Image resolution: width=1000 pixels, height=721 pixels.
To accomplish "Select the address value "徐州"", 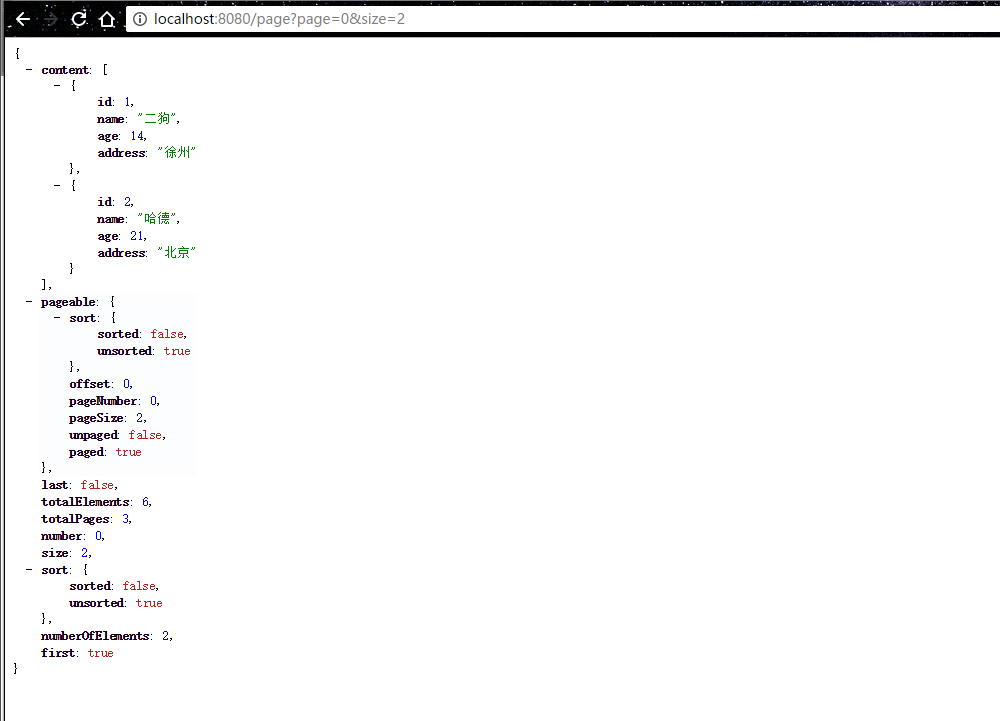I will 177,152.
